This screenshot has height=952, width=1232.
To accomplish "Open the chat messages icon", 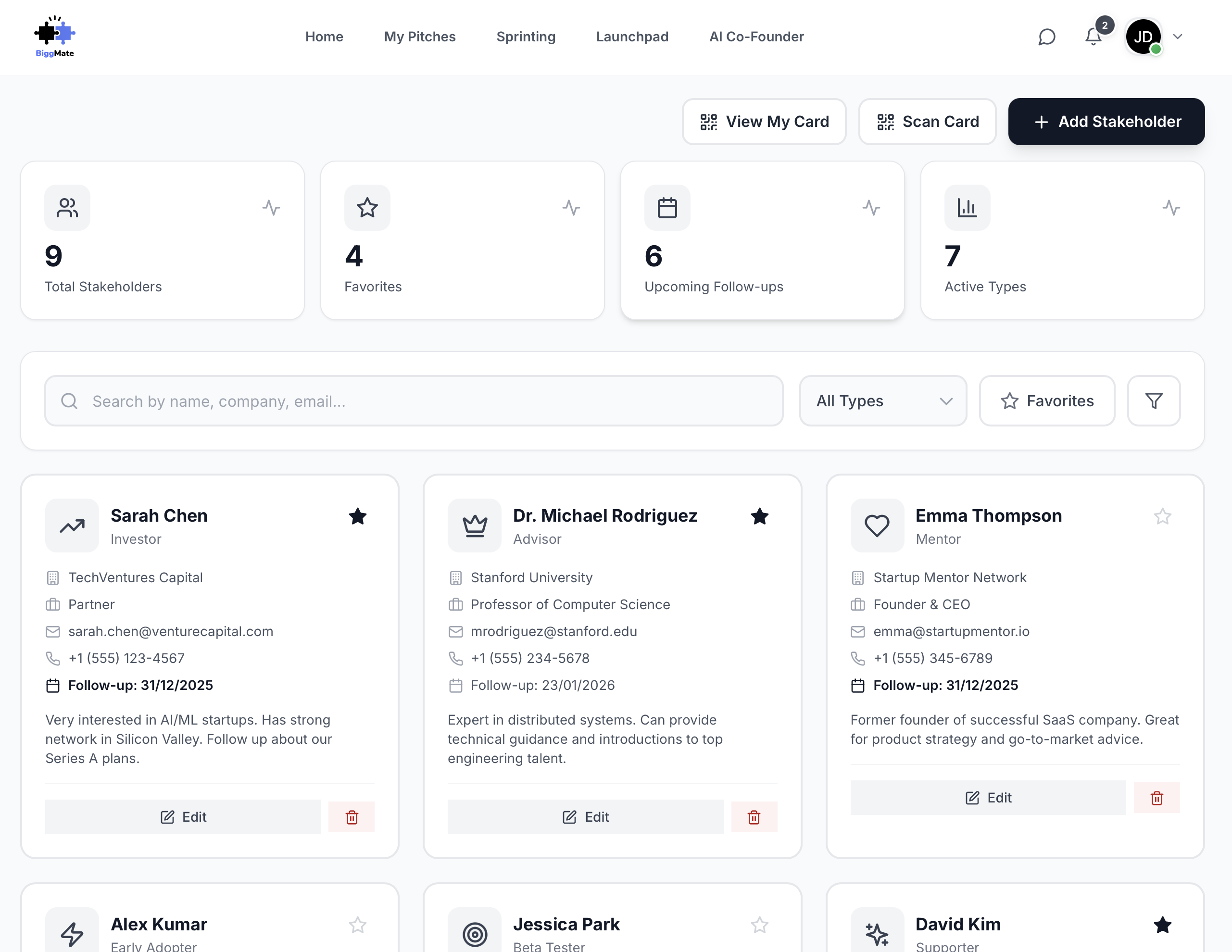I will point(1046,37).
